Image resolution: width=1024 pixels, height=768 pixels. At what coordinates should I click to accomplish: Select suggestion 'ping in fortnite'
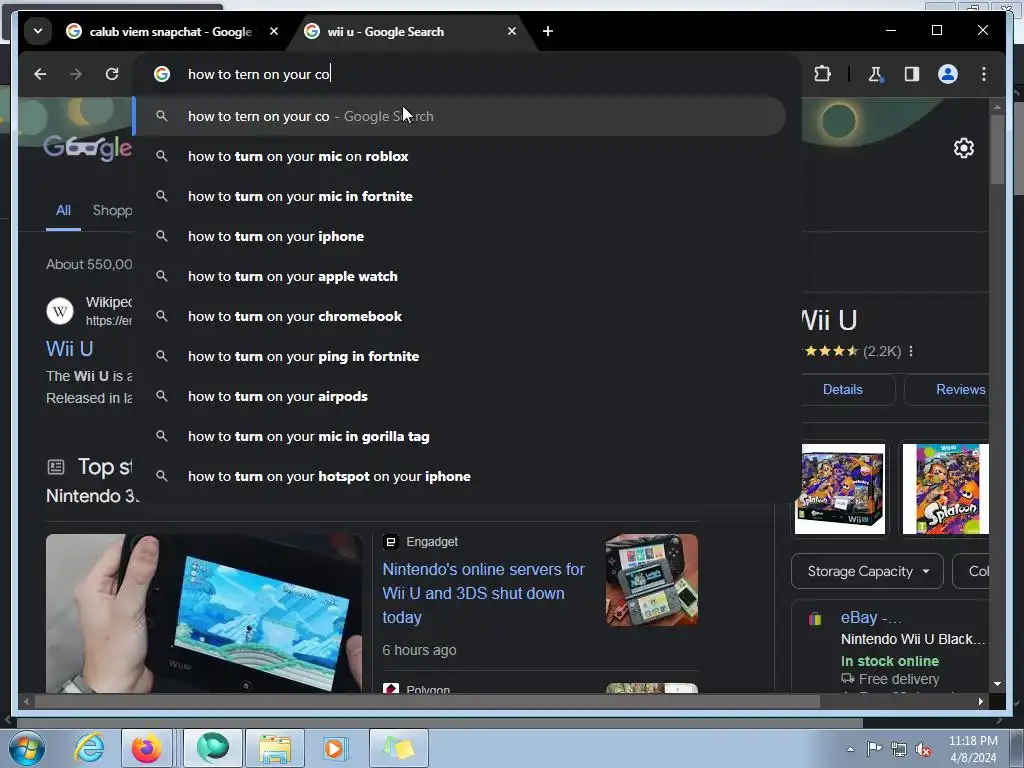459,356
